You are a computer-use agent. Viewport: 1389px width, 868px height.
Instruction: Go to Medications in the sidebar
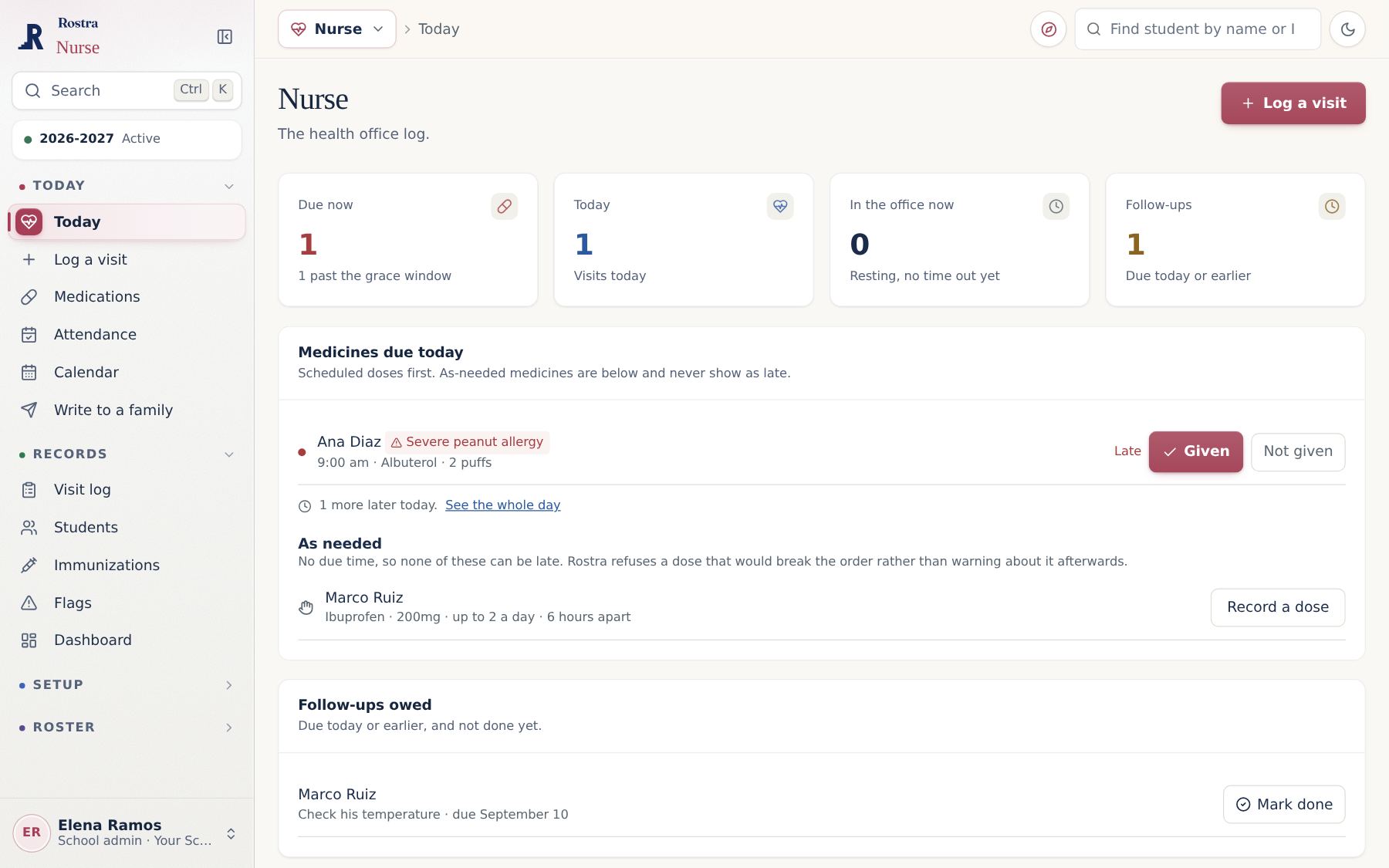click(x=127, y=297)
